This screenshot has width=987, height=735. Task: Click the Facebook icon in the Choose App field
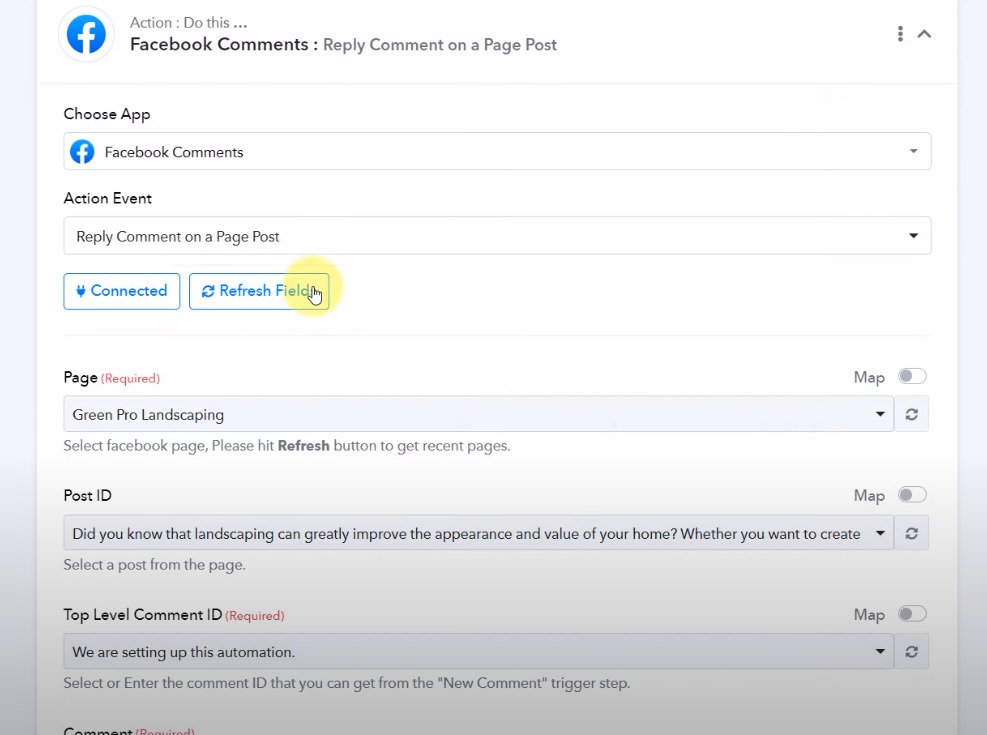coord(82,152)
